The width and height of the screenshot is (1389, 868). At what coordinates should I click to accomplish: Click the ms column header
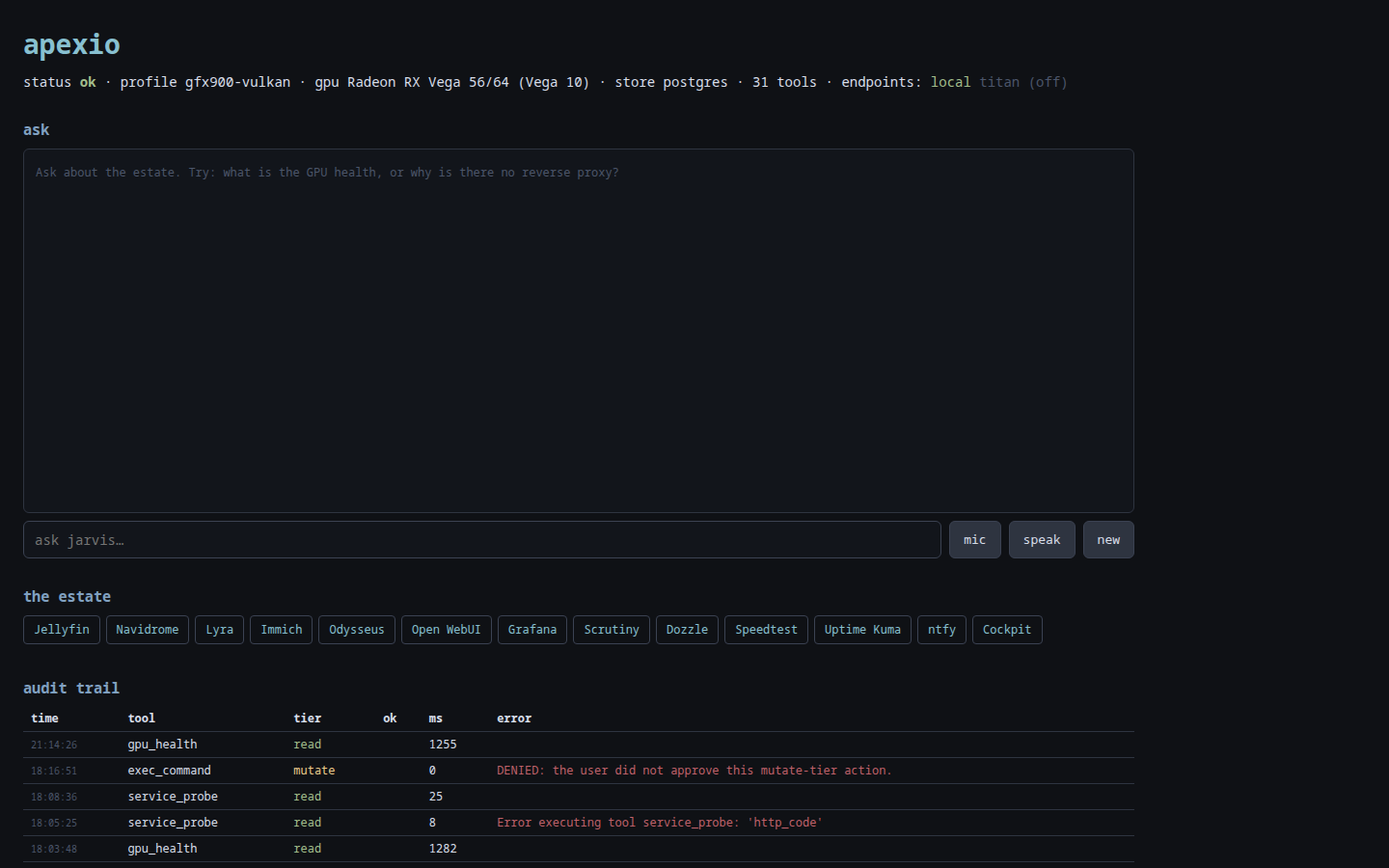click(x=436, y=719)
